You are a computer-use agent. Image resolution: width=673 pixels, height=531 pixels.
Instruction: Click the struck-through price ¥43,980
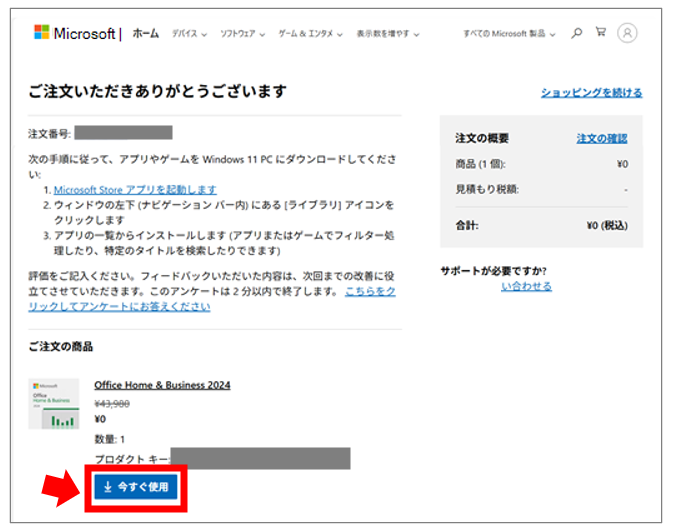112,404
